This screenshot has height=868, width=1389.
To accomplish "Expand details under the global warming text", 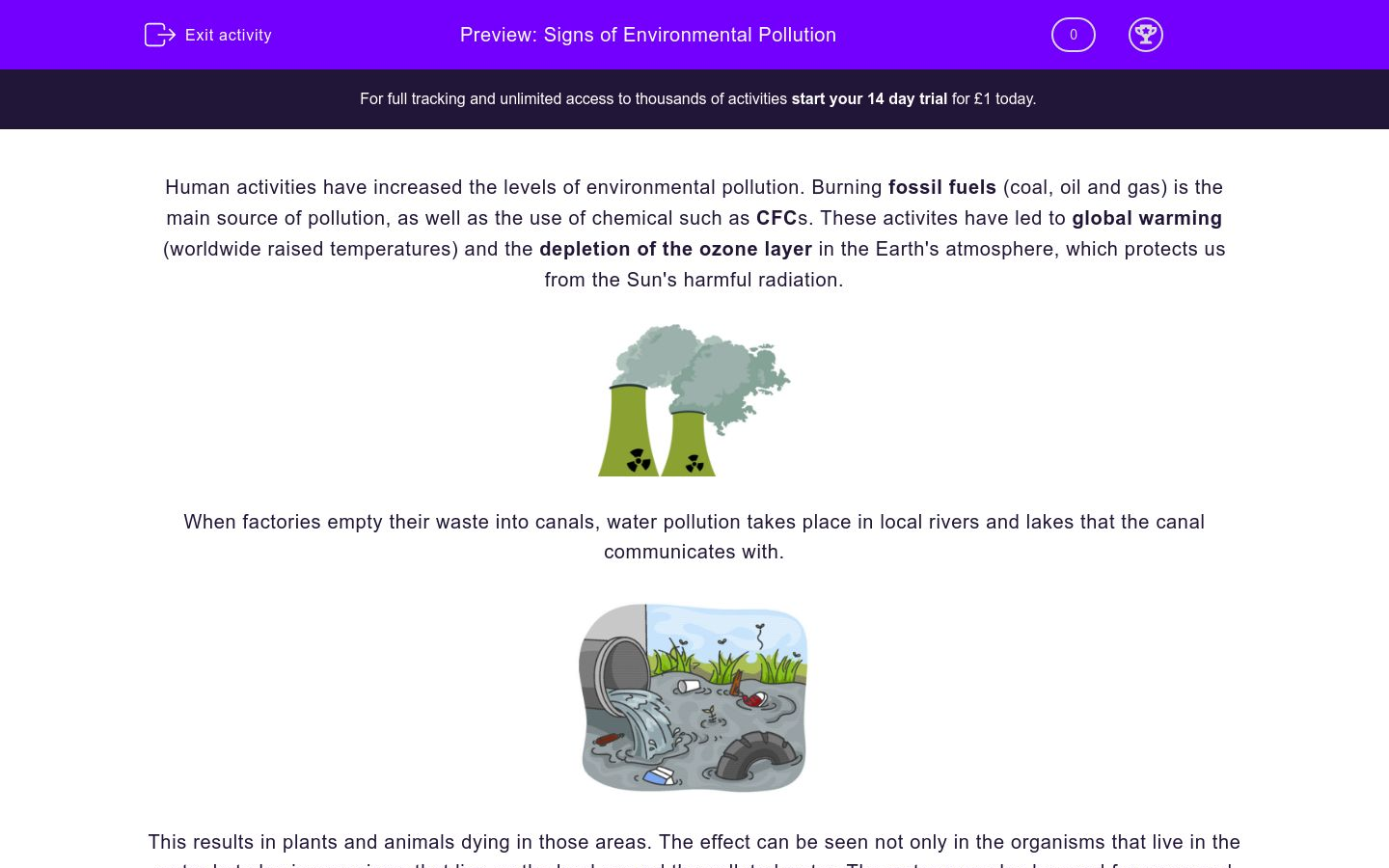I will (x=1147, y=218).
